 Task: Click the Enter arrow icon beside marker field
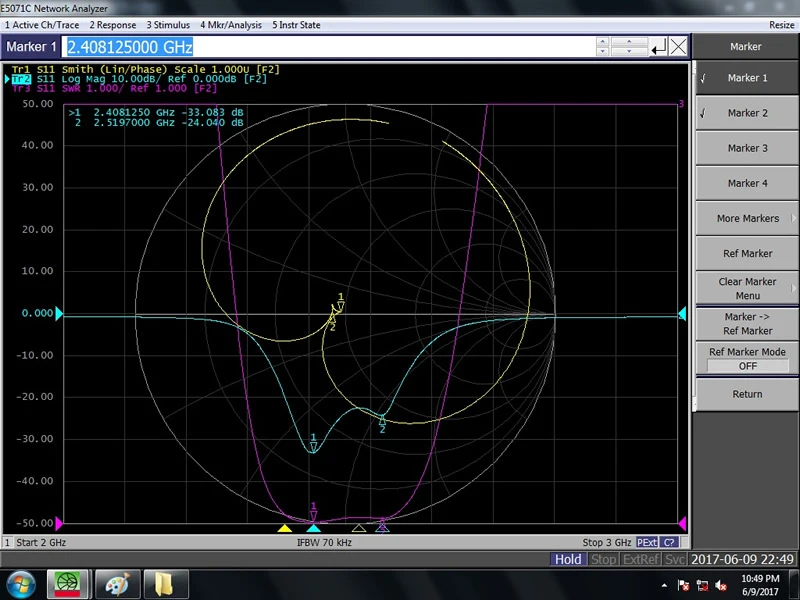pos(659,47)
